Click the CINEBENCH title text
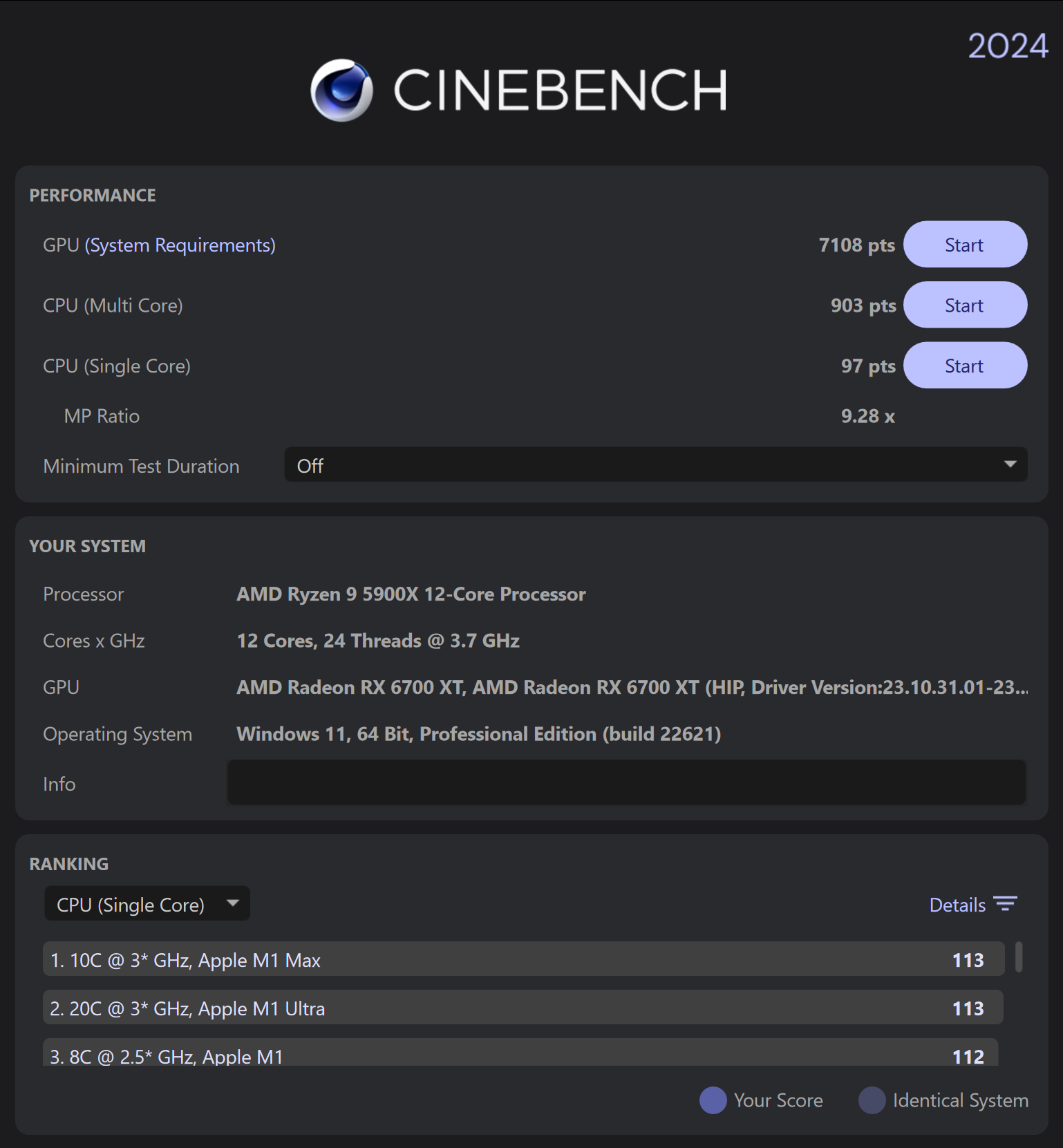Viewport: 1063px width, 1148px height. [x=561, y=91]
